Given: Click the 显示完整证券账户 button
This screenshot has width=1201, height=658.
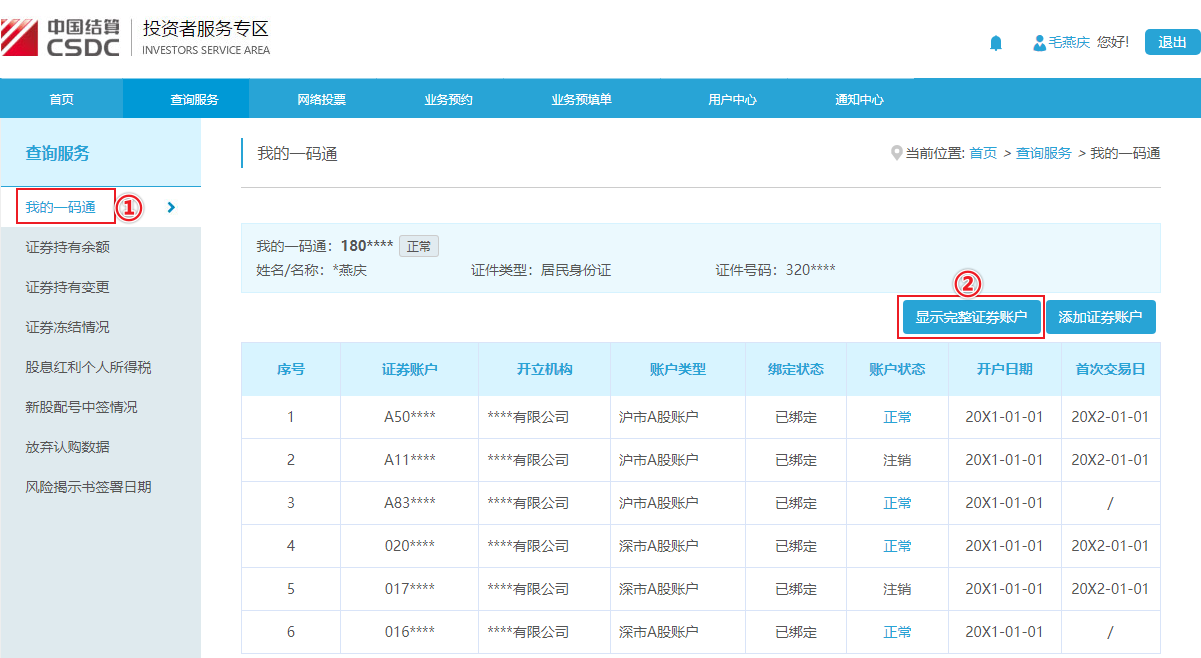Looking at the screenshot, I should tap(971, 317).
